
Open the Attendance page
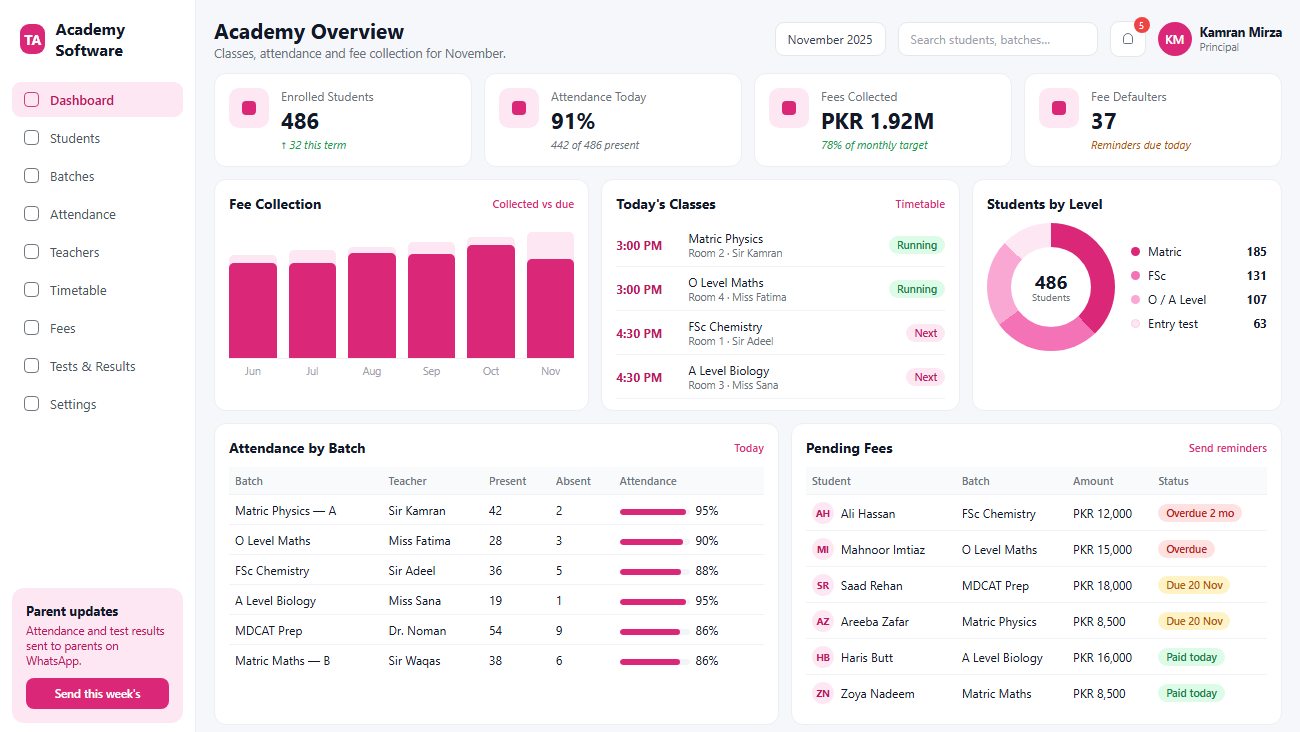pyautogui.click(x=97, y=214)
